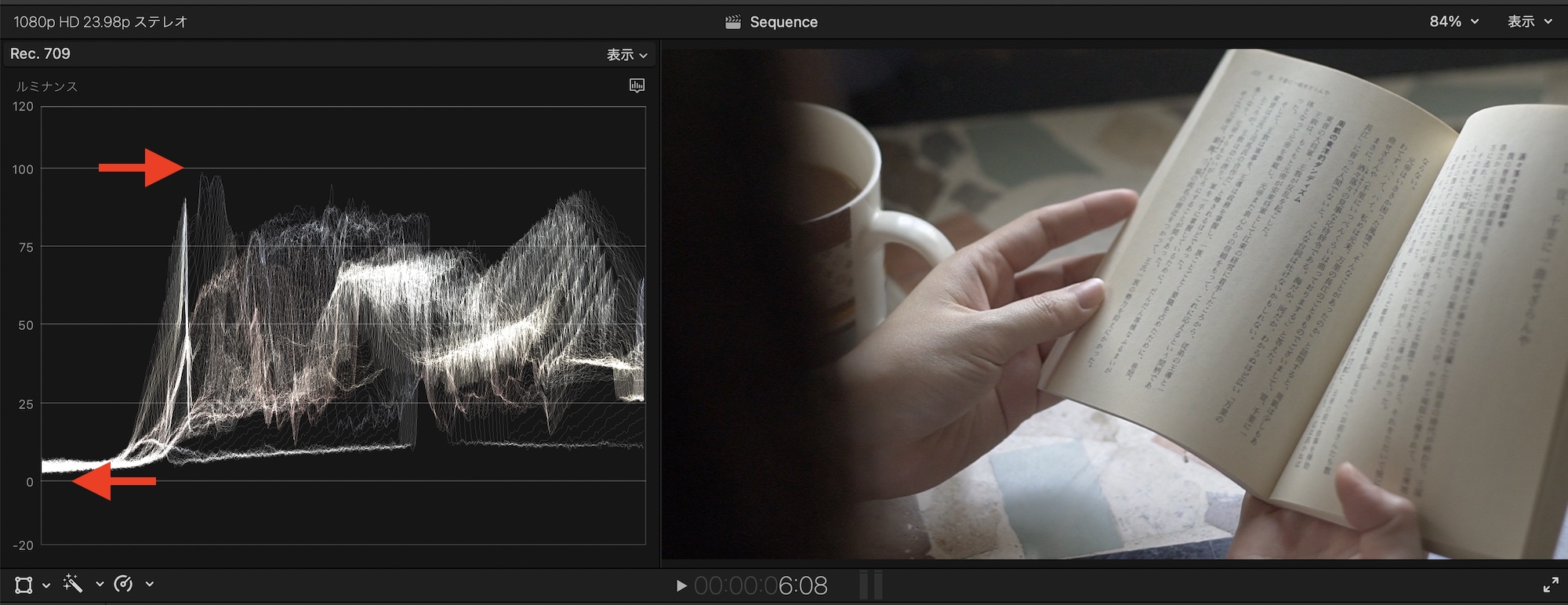Image resolution: width=1568 pixels, height=605 pixels.
Task: Open the scopes 表示 menu beside Rec. 709
Action: pos(626,55)
